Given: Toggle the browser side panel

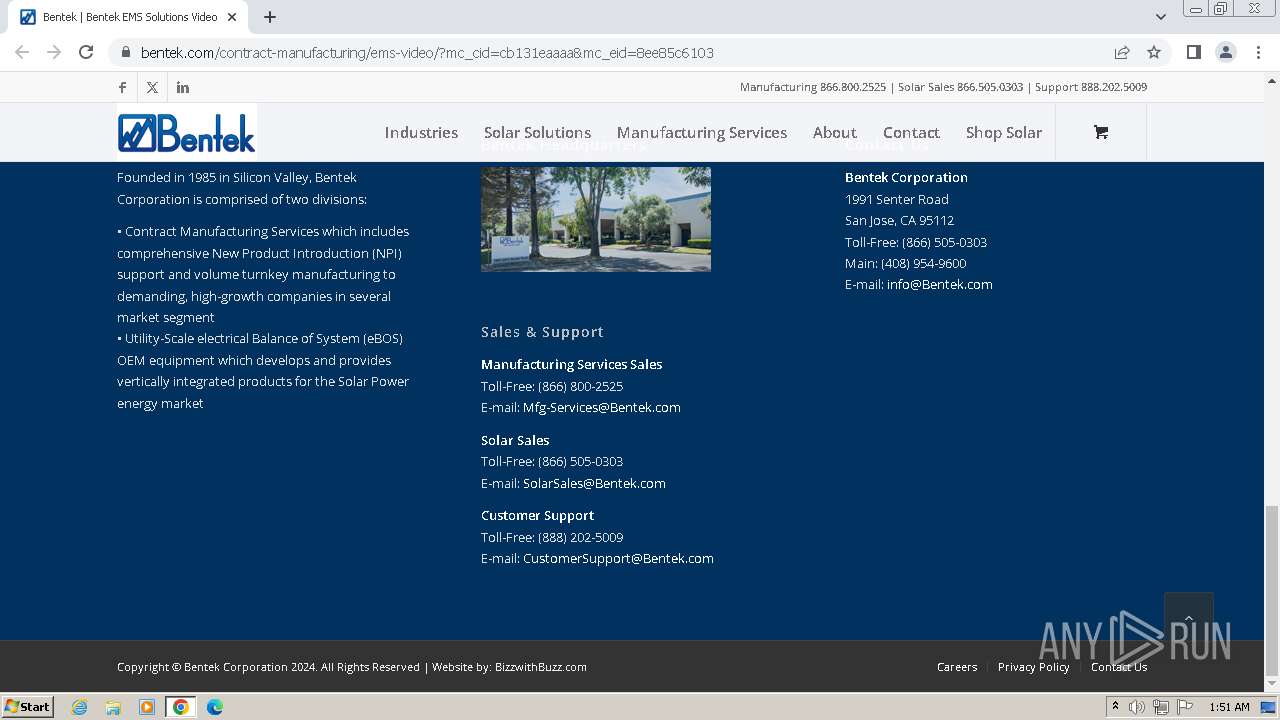Looking at the screenshot, I should tap(1193, 52).
